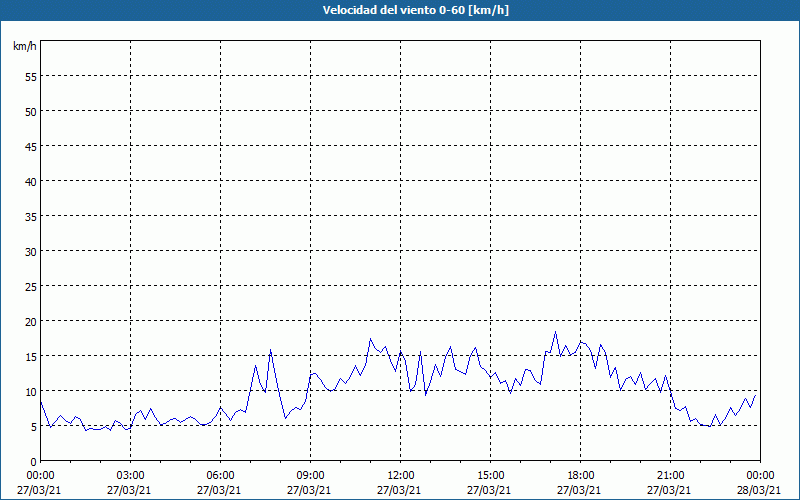Select the 30 value on the y-axis
Screen dimensions: 800x500
(x=31, y=252)
